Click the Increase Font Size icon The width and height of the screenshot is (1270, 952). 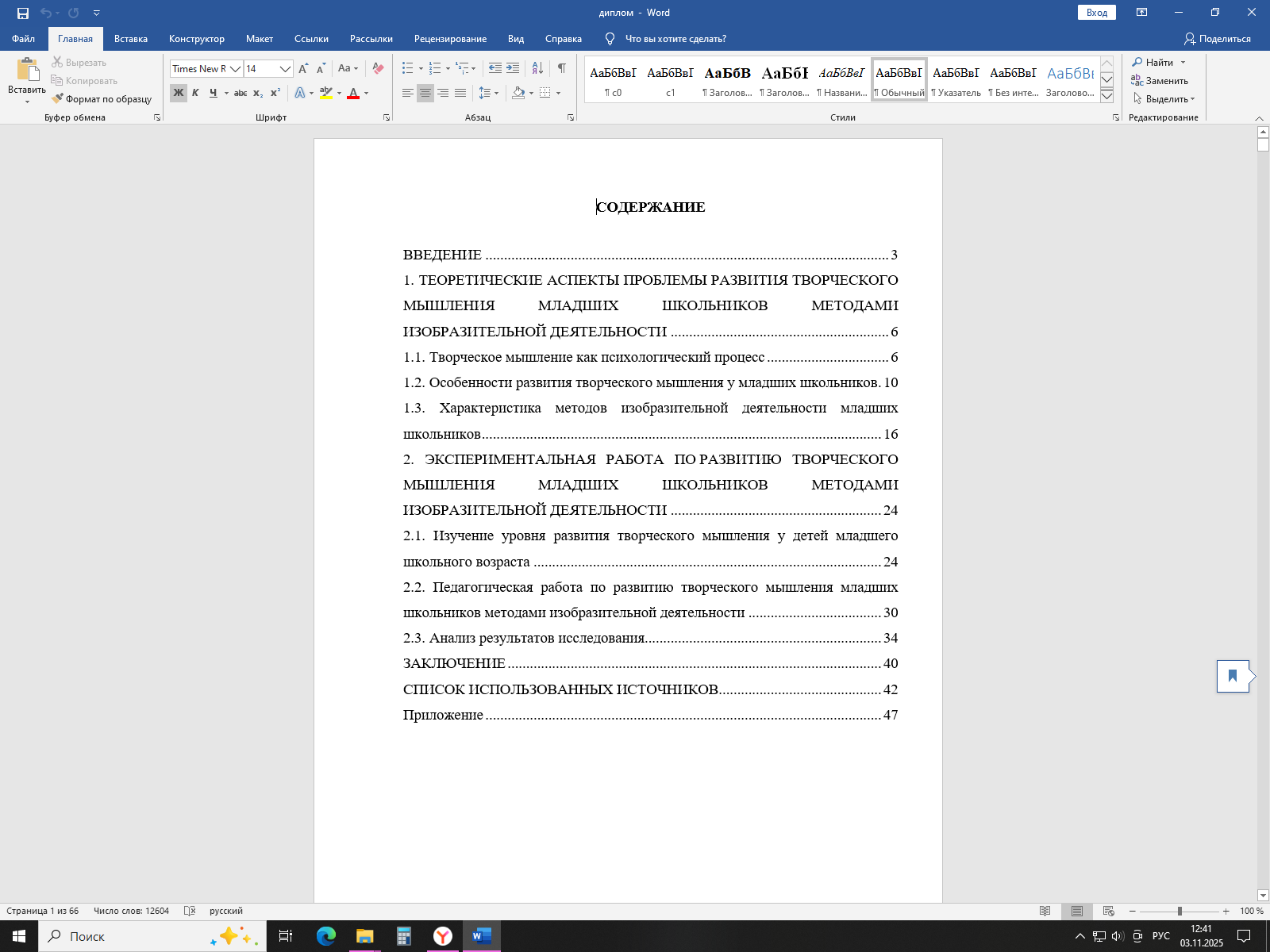point(303,69)
